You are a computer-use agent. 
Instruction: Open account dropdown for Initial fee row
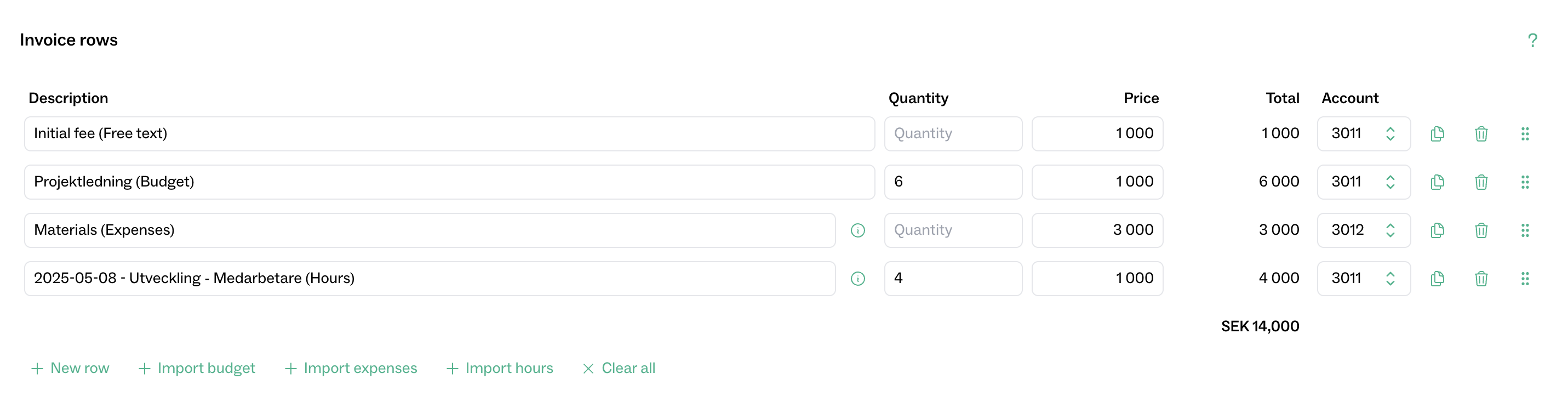point(1363,133)
